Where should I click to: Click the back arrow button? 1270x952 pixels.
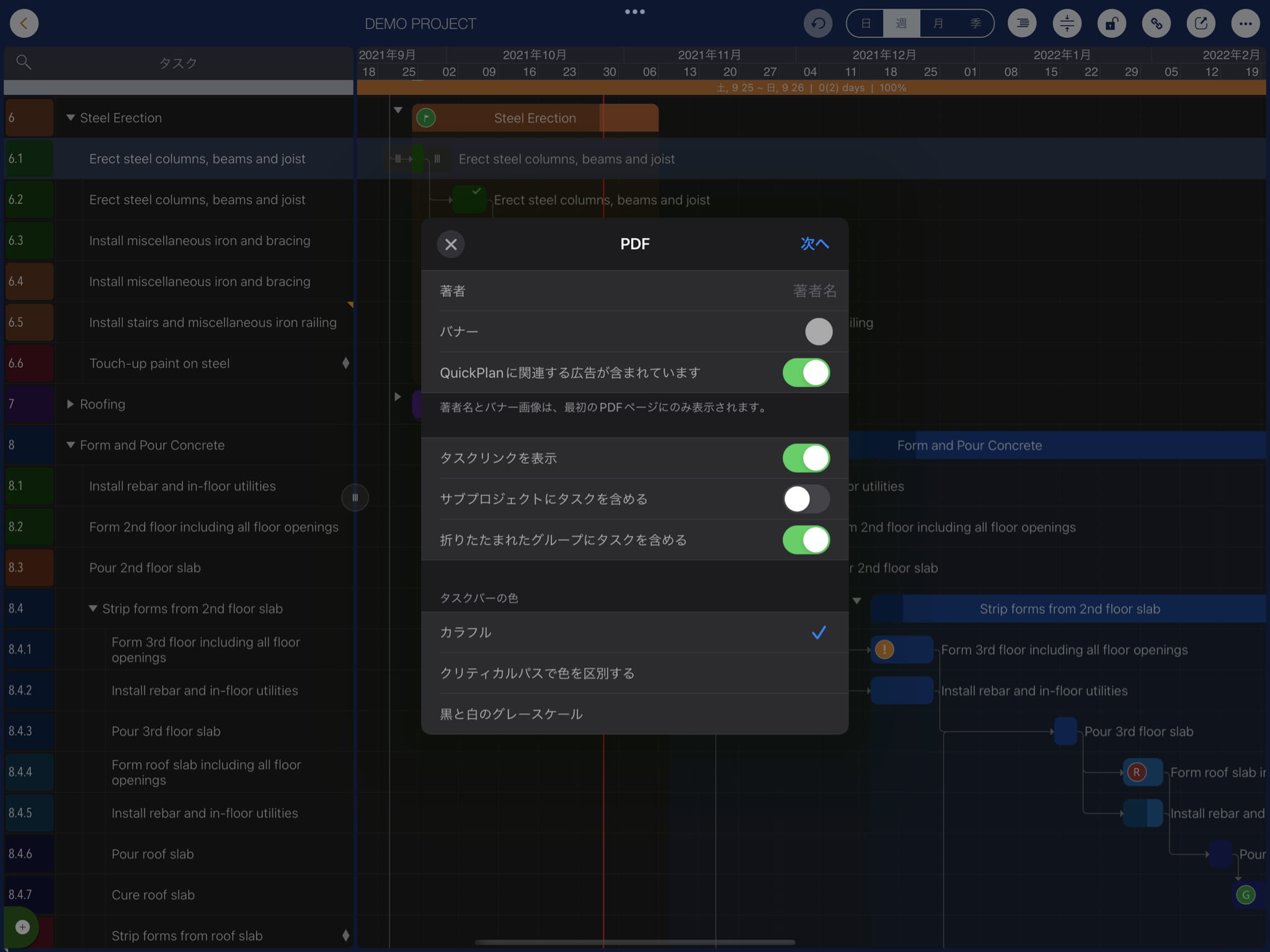click(24, 24)
